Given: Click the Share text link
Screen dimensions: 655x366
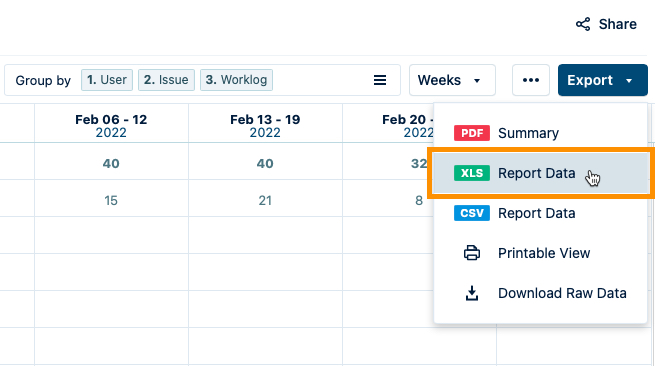Looking at the screenshot, I should pyautogui.click(x=617, y=24).
